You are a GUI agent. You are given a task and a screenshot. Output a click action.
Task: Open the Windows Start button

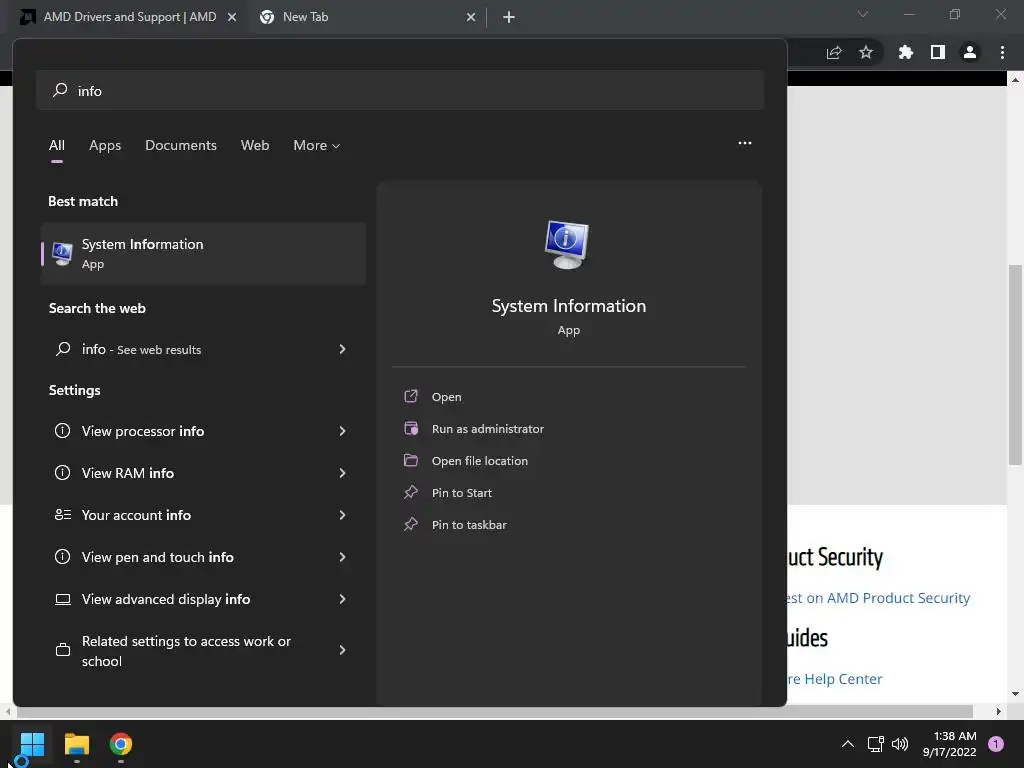[x=32, y=744]
